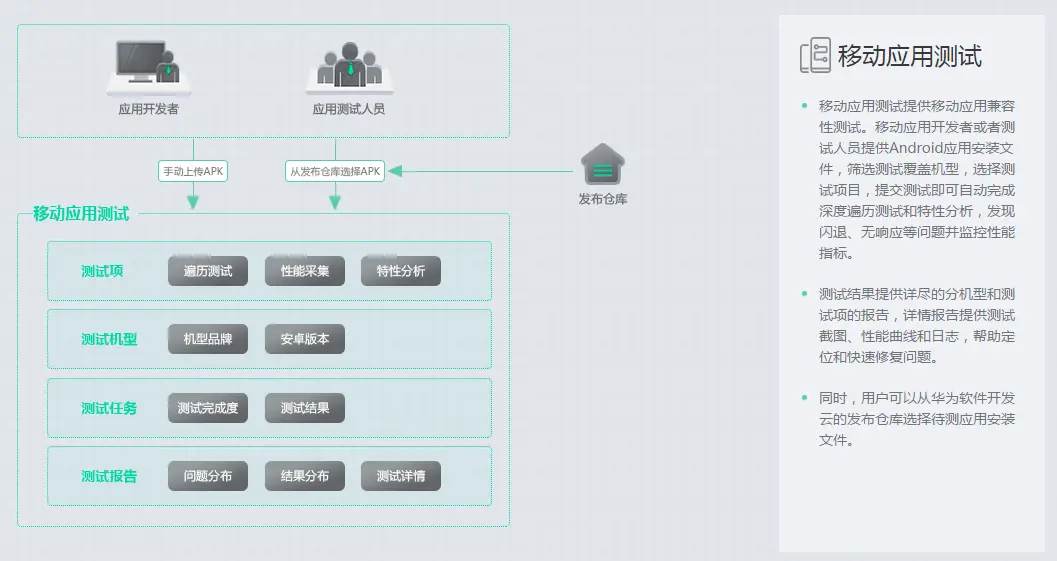This screenshot has height=561, width=1057.
Task: Click the 特性分析 button
Action: [400, 271]
